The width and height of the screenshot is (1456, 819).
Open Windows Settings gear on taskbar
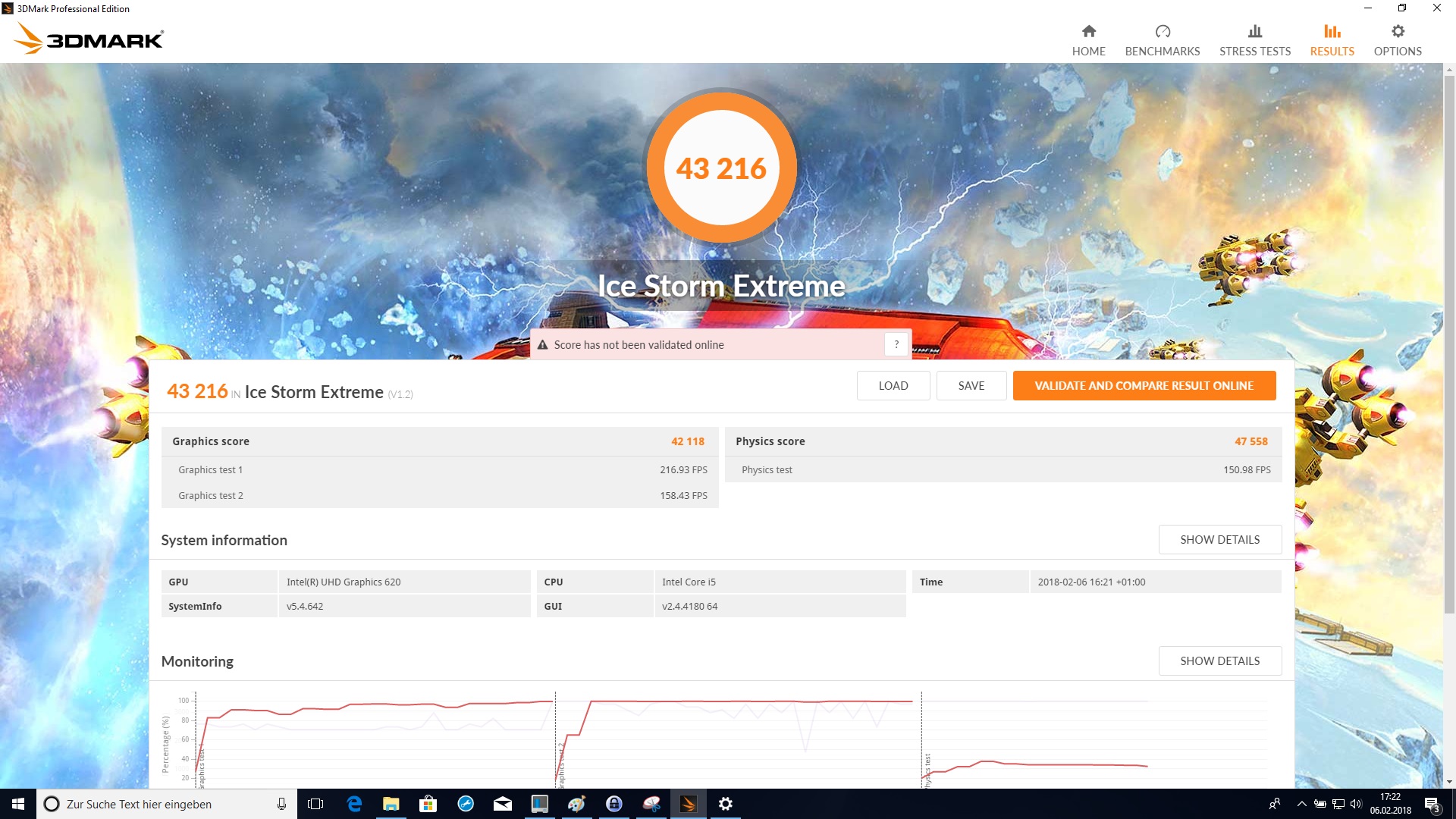725,804
